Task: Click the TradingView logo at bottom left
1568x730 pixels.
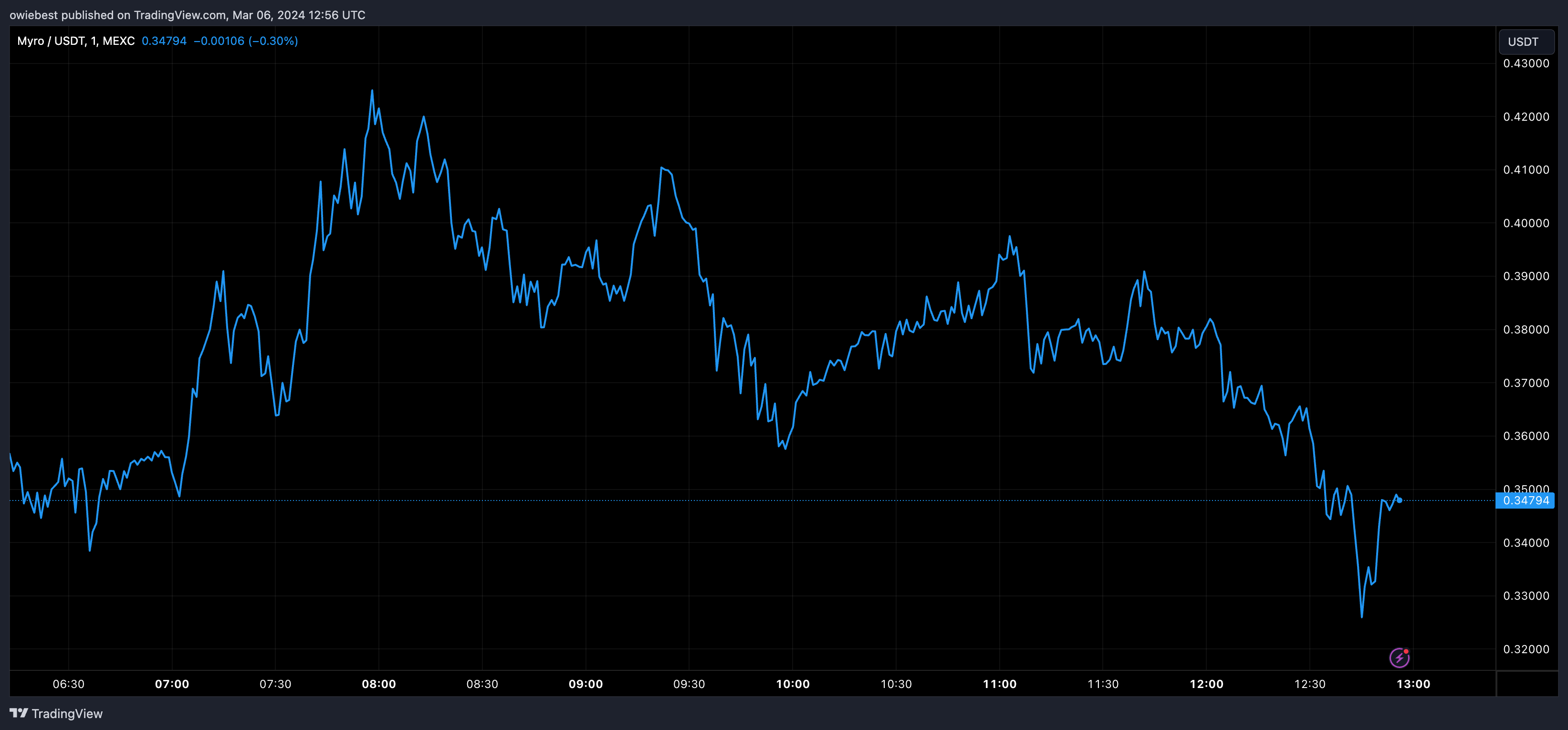Action: click(x=56, y=714)
